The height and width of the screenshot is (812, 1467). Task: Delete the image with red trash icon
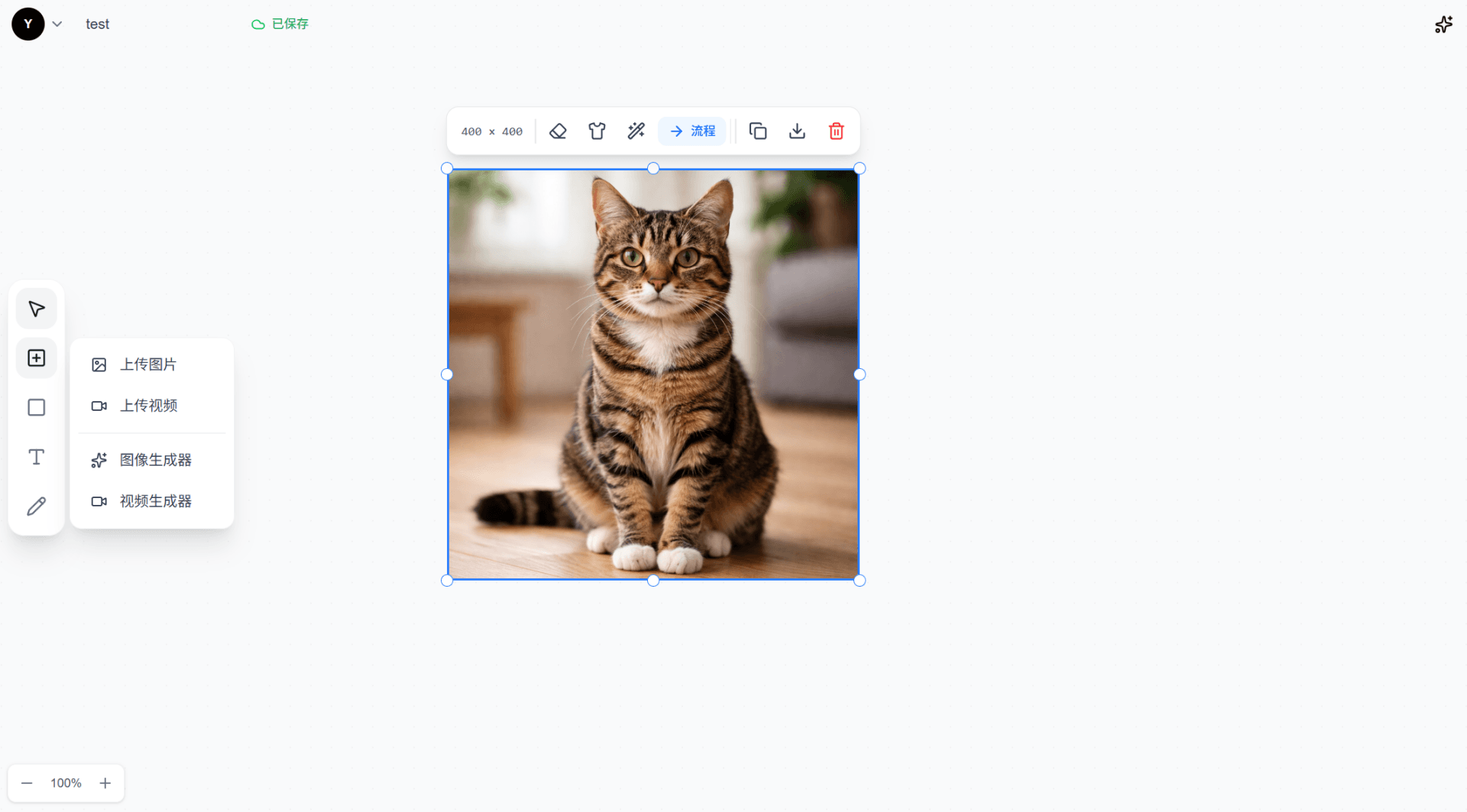click(x=836, y=131)
